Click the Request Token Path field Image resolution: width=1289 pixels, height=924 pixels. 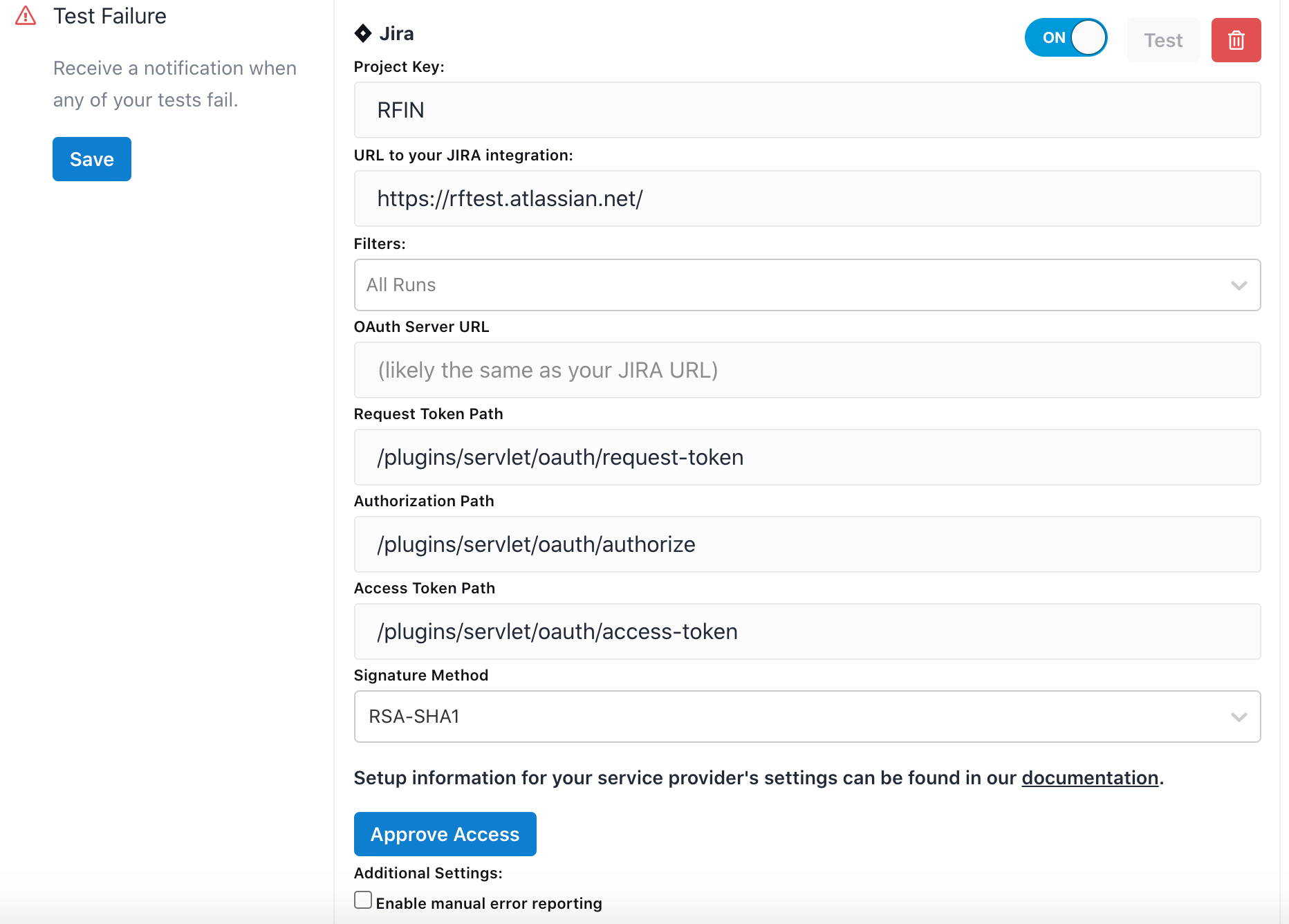[807, 457]
